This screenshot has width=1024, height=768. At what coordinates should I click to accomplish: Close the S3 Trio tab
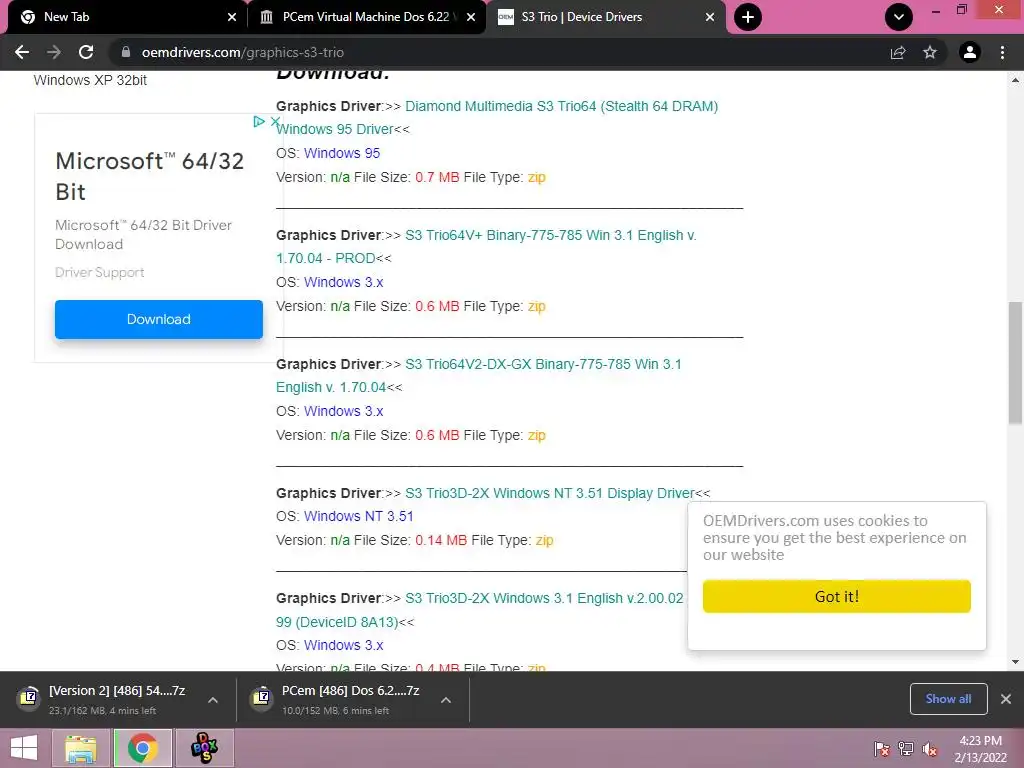[710, 17]
